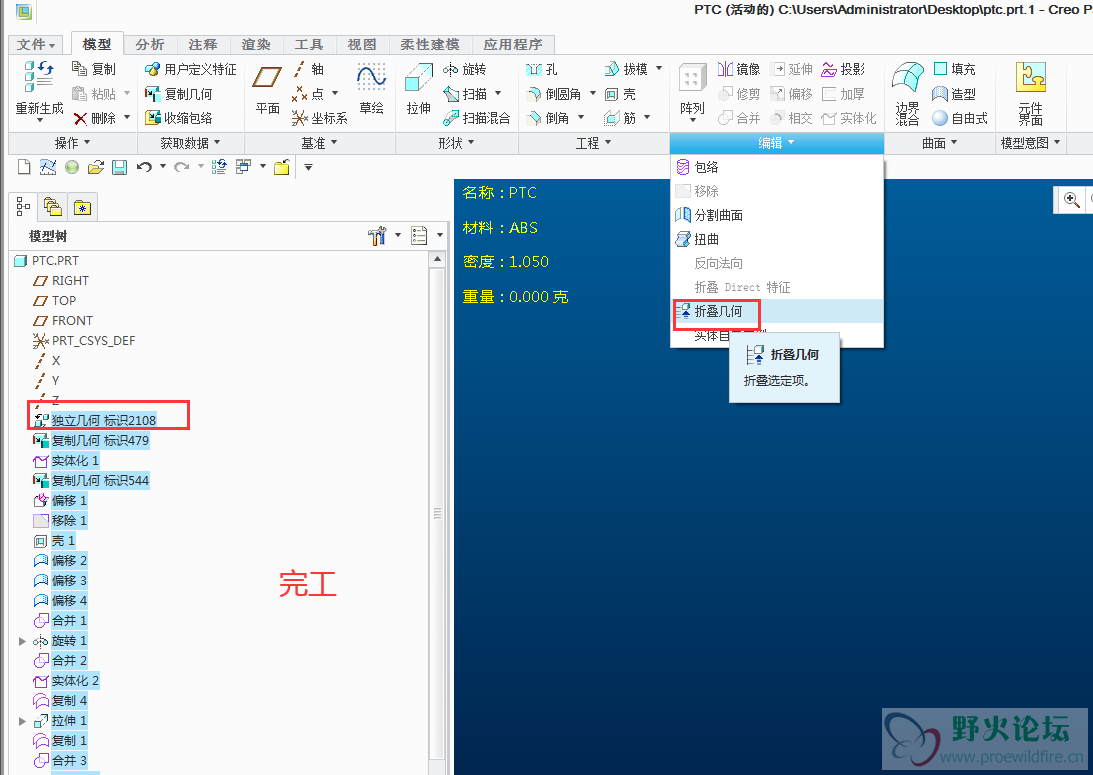Click the Open file folder icon
1093x775 pixels.
coord(96,167)
